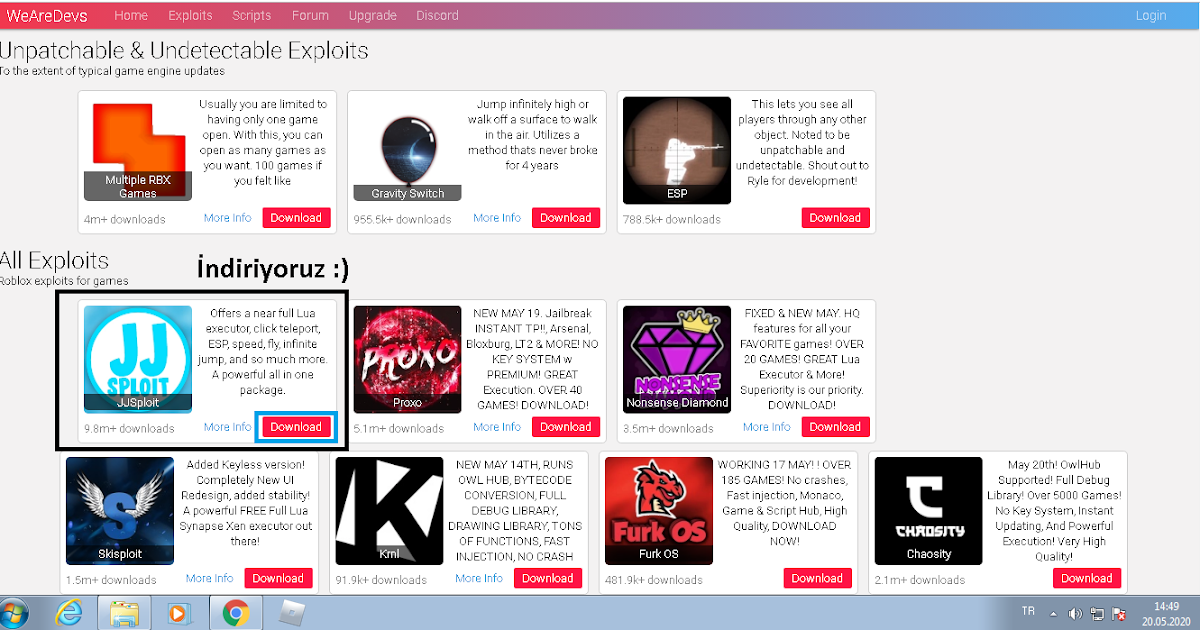Open the Krnl exploit logo image
1200x630 pixels.
[389, 511]
